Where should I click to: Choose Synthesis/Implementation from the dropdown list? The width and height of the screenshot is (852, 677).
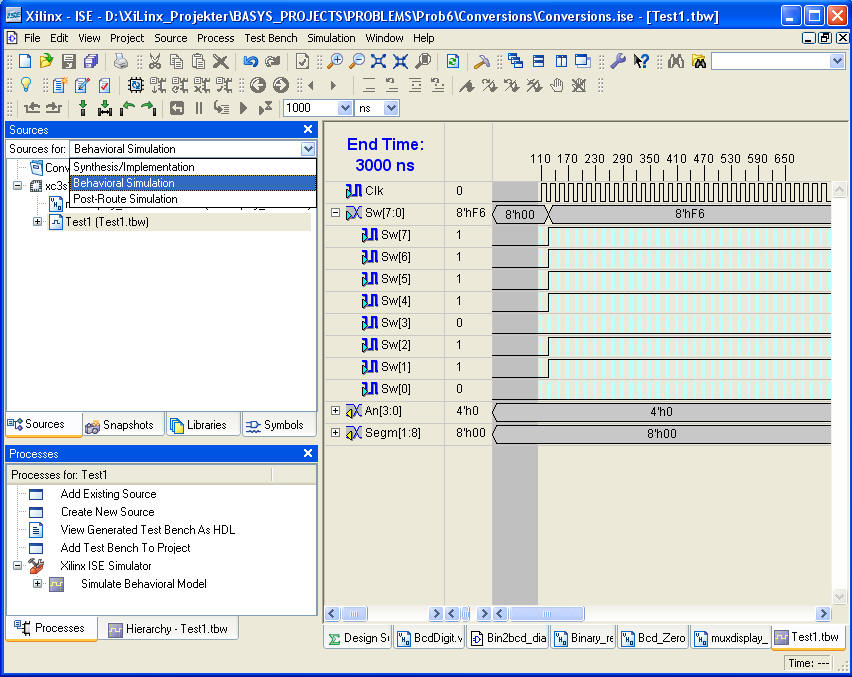(x=193, y=167)
